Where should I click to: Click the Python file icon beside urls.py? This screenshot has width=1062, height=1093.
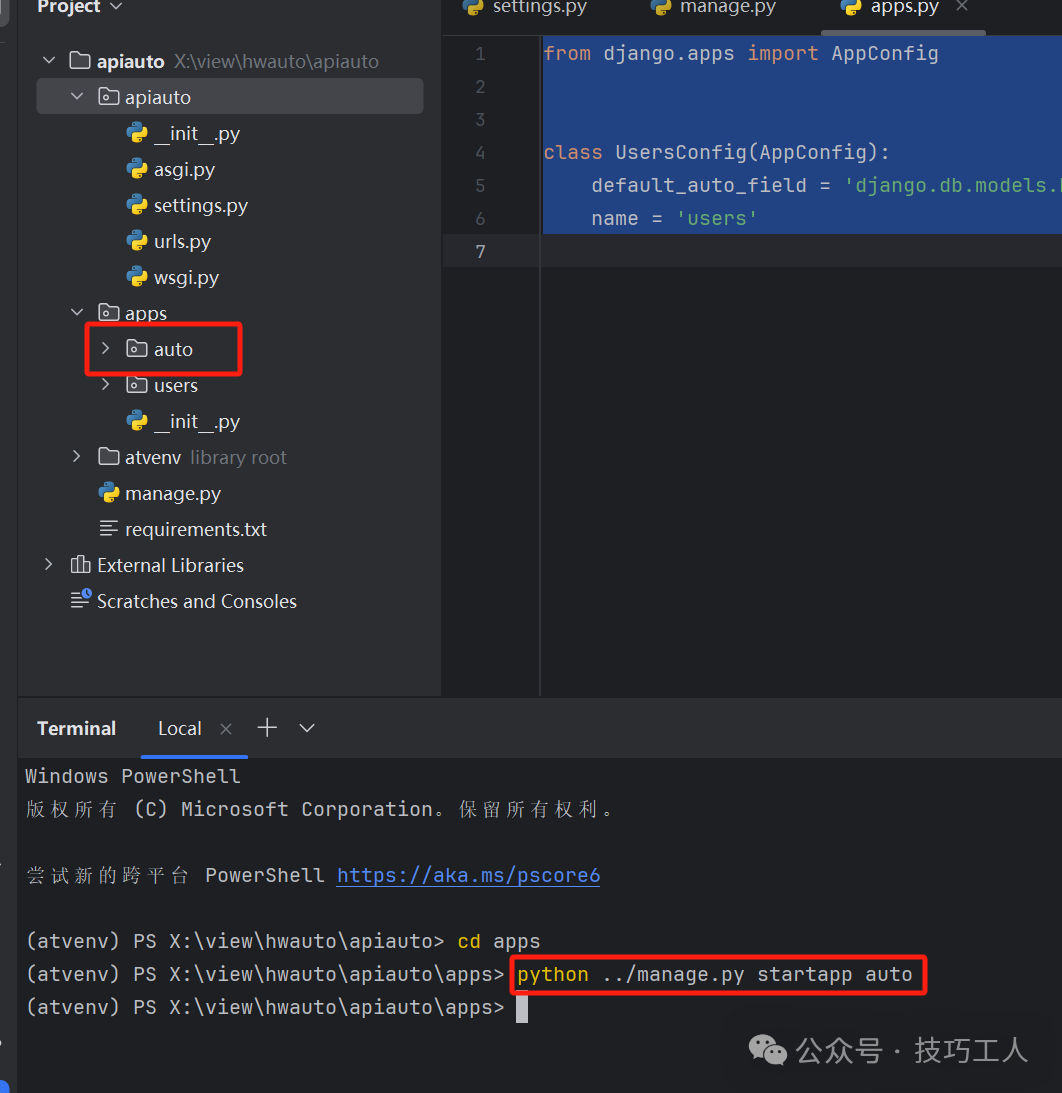tap(137, 241)
